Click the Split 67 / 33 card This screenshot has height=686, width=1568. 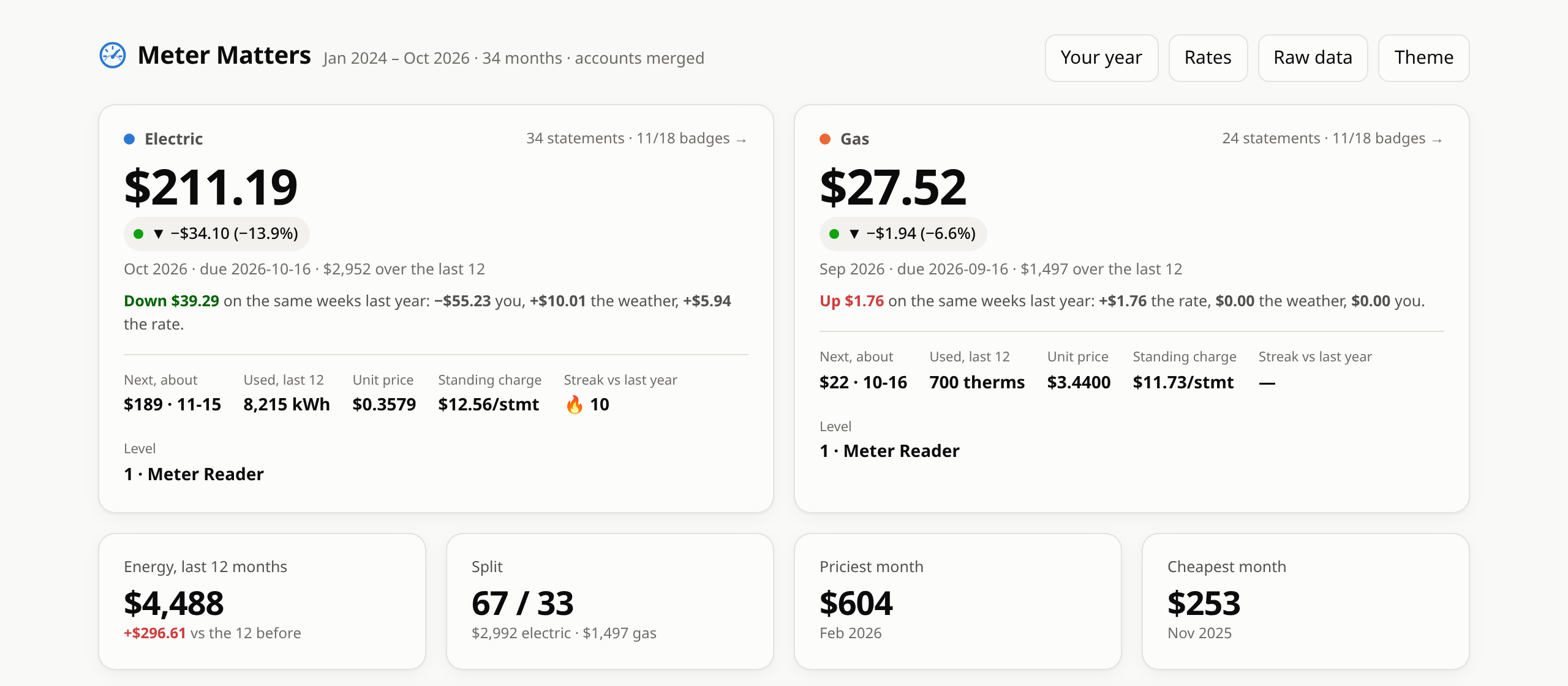coord(610,601)
